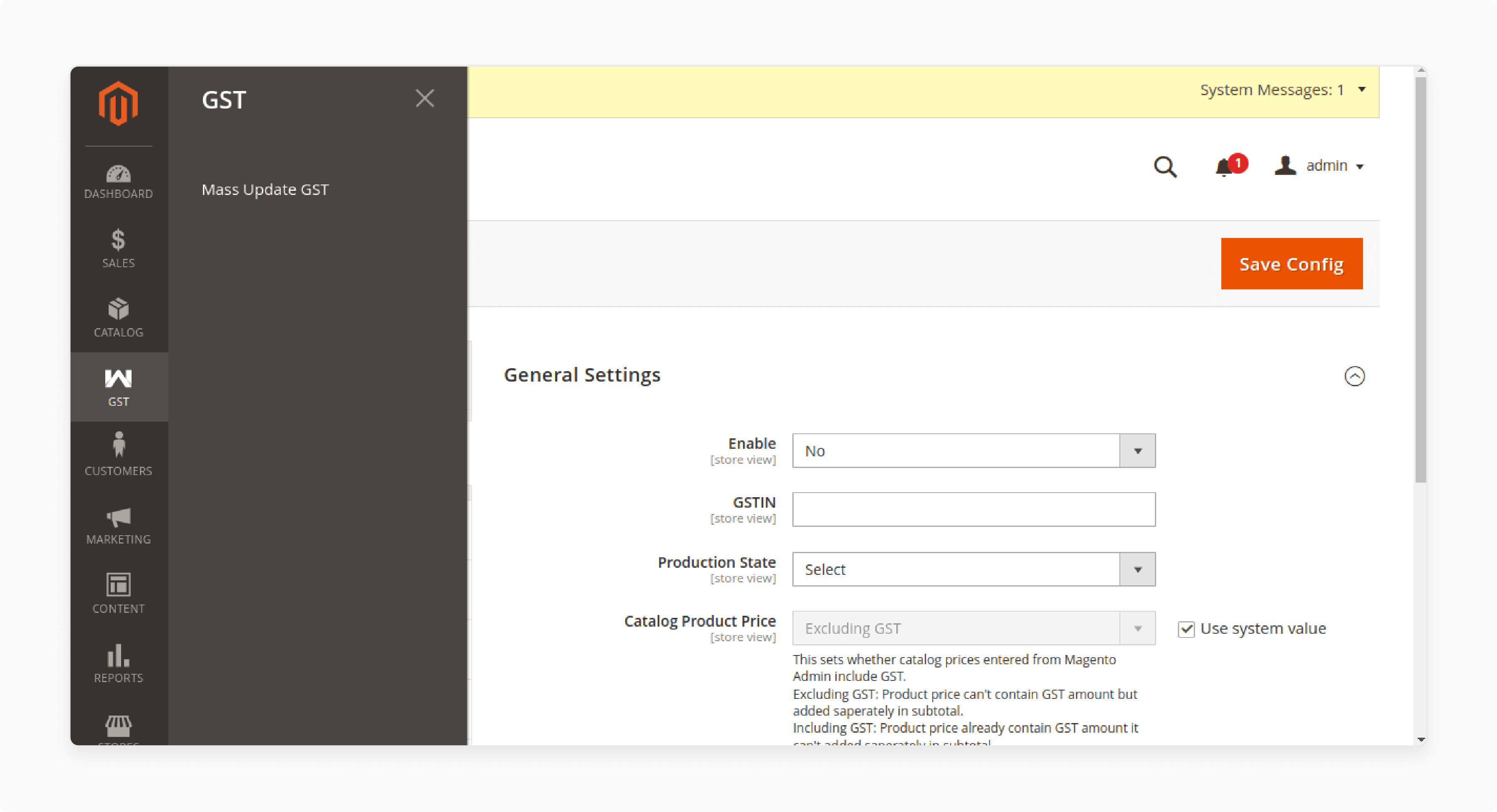The height and width of the screenshot is (812, 1497).
Task: Click the General Settings heading
Action: pyautogui.click(x=582, y=375)
